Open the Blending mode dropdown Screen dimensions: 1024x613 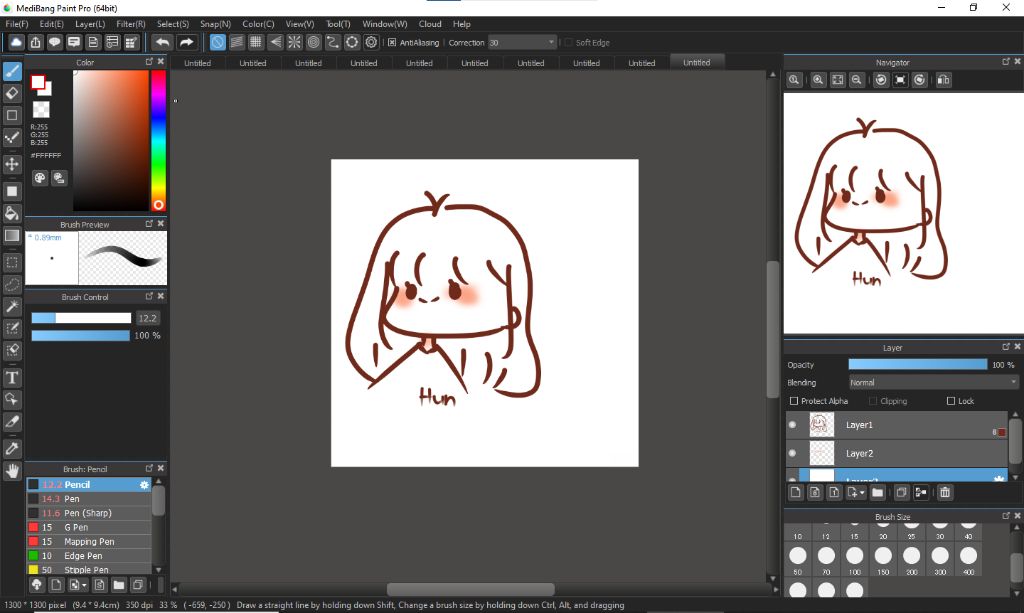point(933,383)
